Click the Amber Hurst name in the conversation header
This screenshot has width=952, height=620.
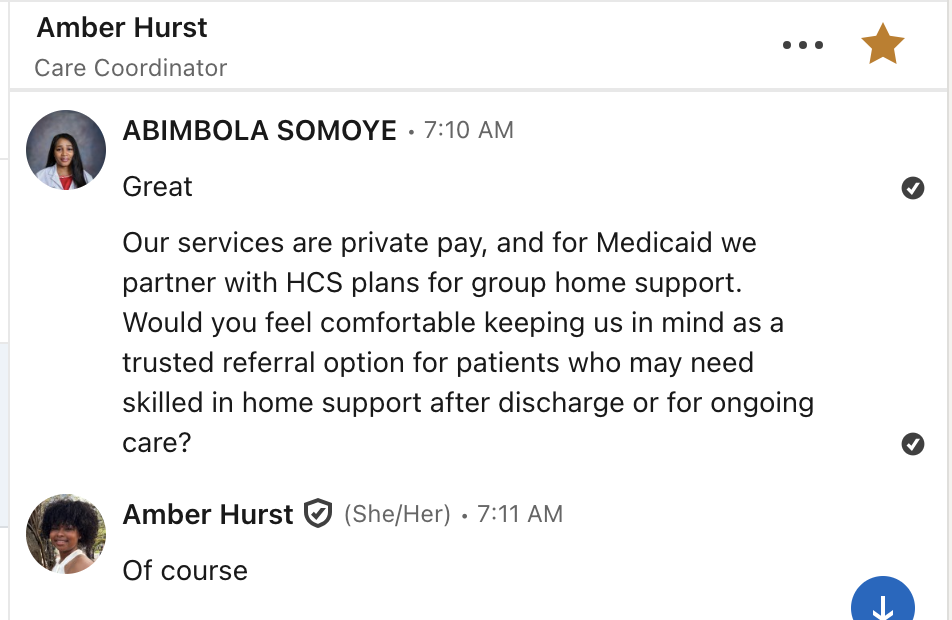[122, 28]
